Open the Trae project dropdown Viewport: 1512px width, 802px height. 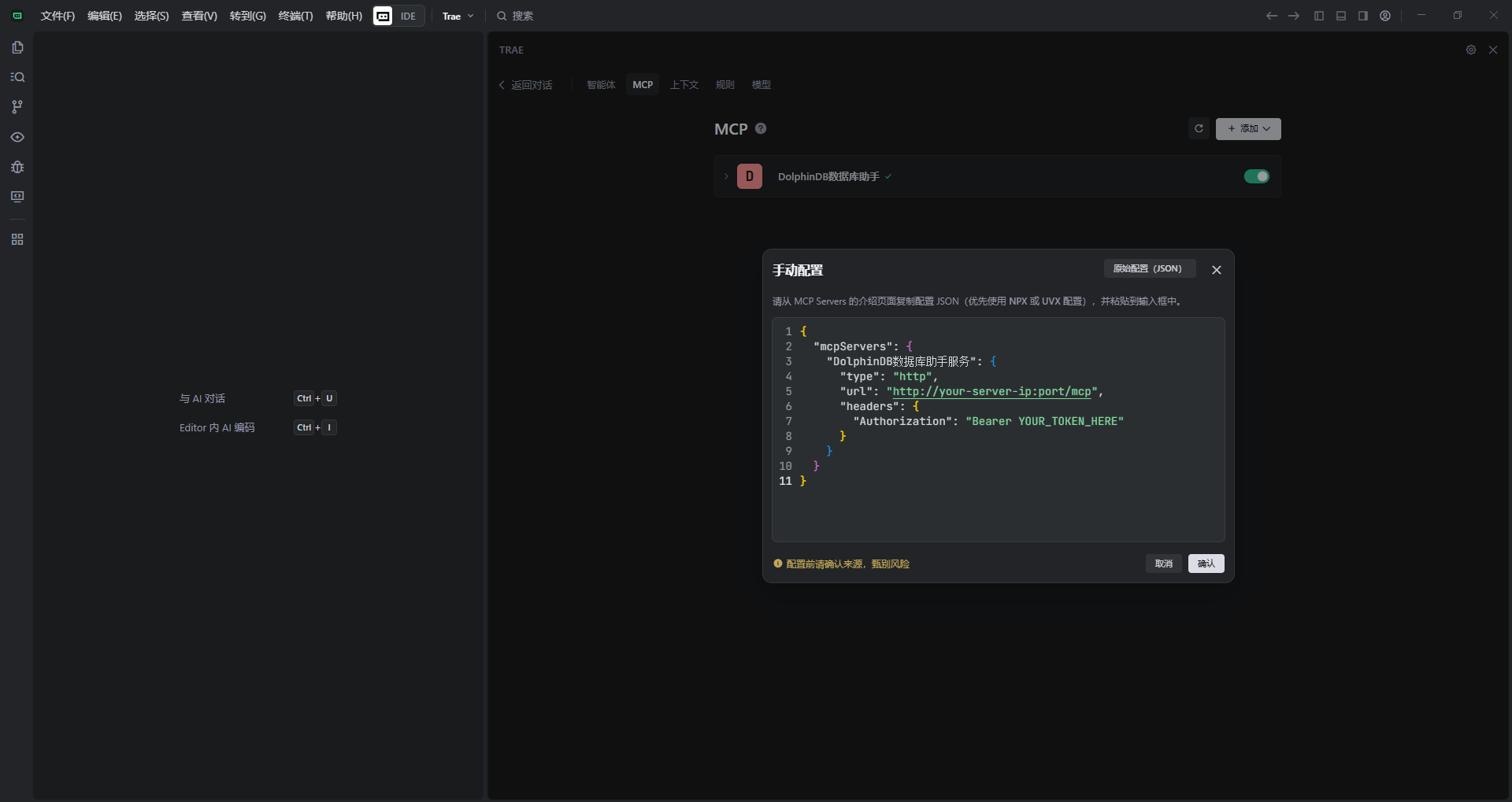(x=458, y=16)
